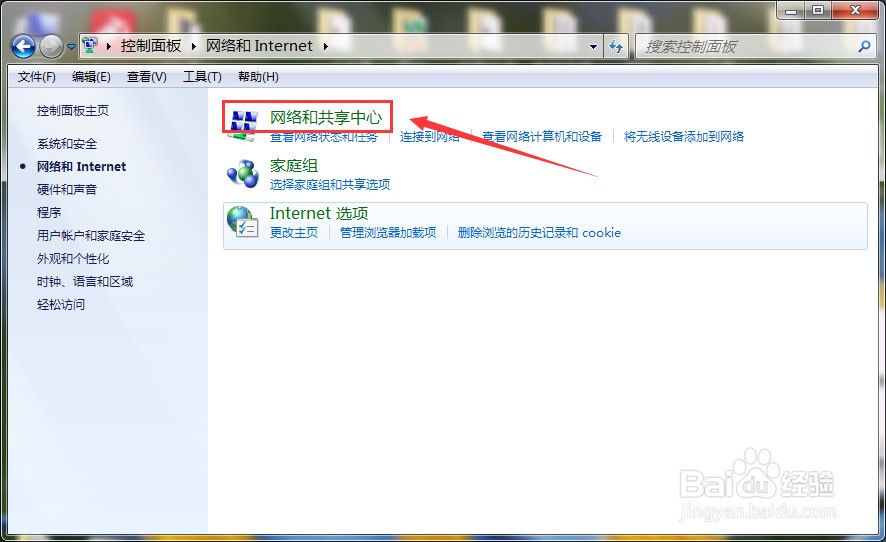Open the 工具(T) menu
This screenshot has width=886, height=542.
click(202, 77)
